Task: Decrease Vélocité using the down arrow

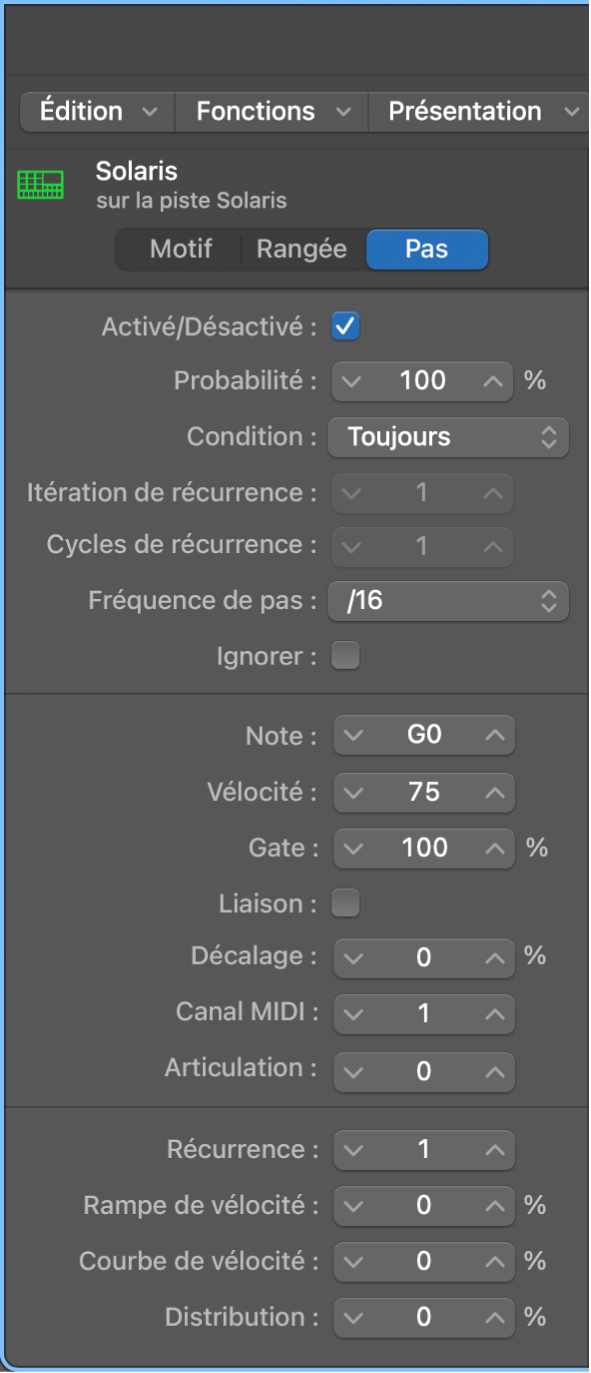Action: 351,792
